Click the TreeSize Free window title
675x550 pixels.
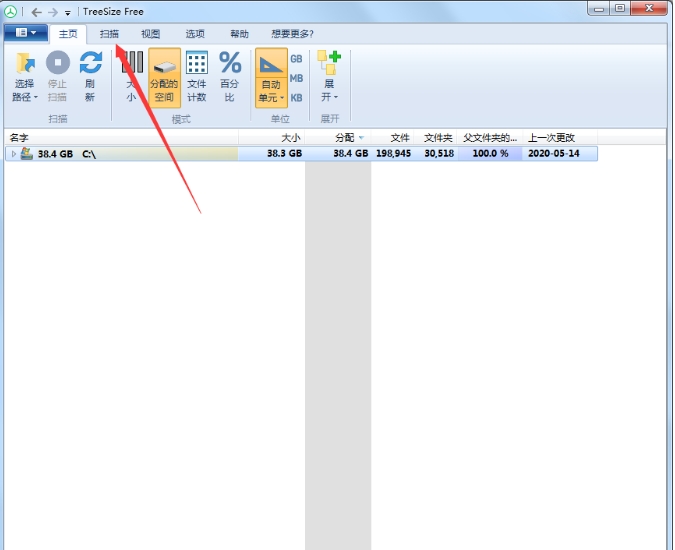(113, 12)
